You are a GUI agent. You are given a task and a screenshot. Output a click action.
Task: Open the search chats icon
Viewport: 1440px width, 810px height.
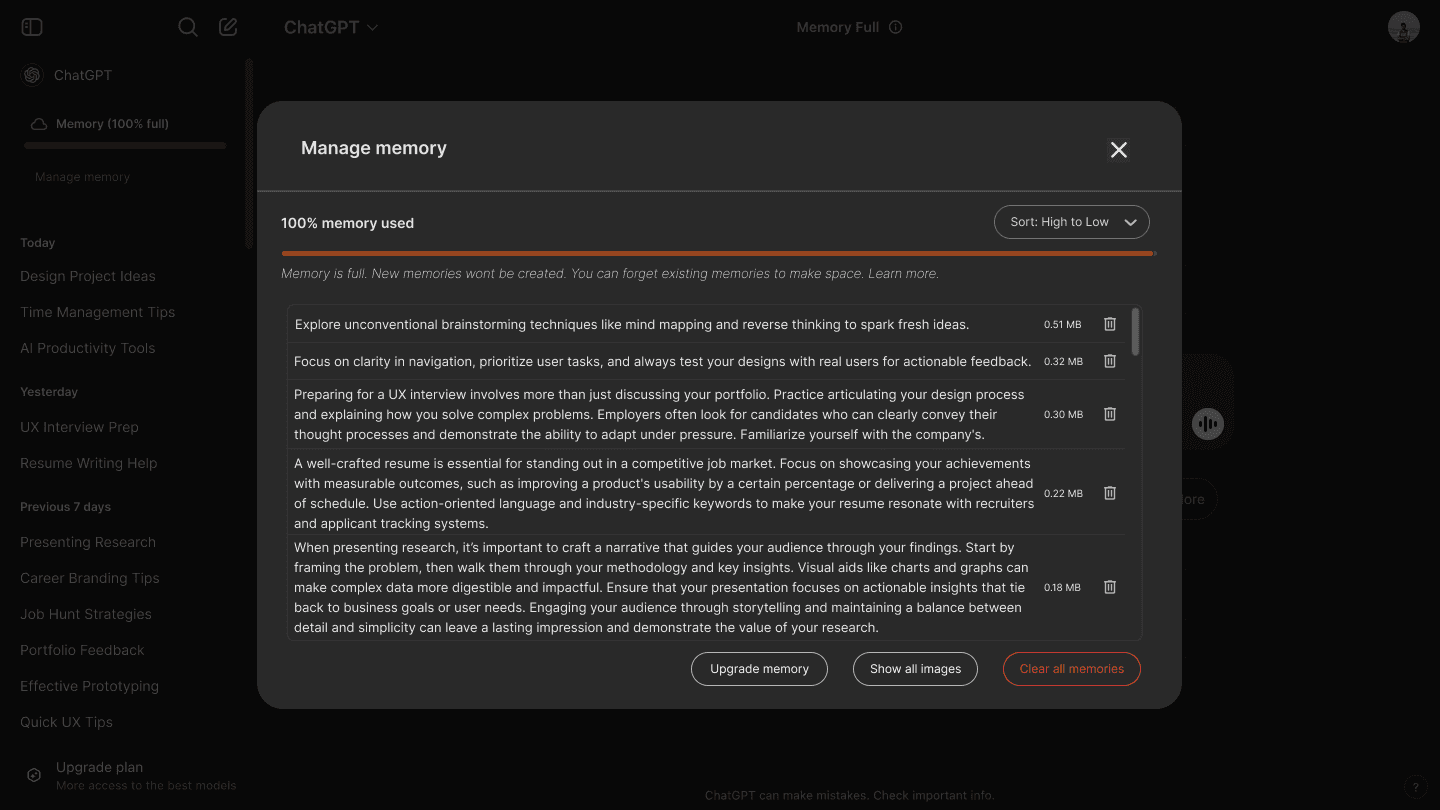tap(188, 27)
